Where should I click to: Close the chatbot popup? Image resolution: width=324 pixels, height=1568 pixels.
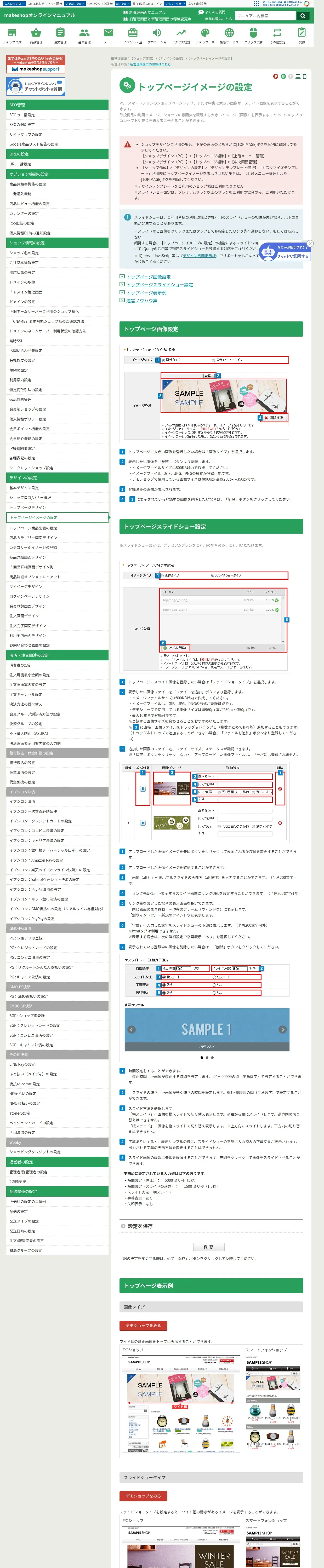[309, 244]
